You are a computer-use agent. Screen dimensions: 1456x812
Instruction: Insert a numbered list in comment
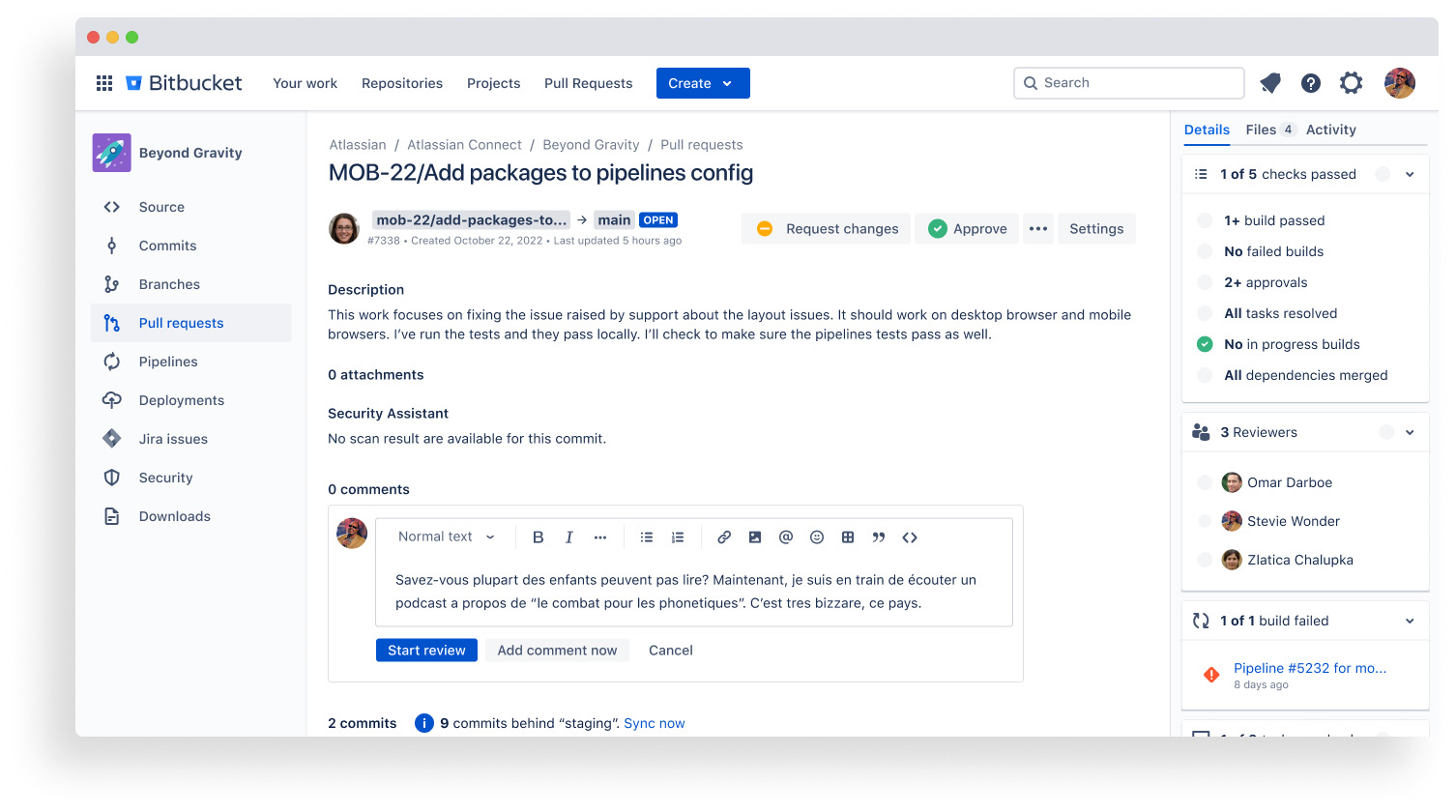[x=678, y=537]
